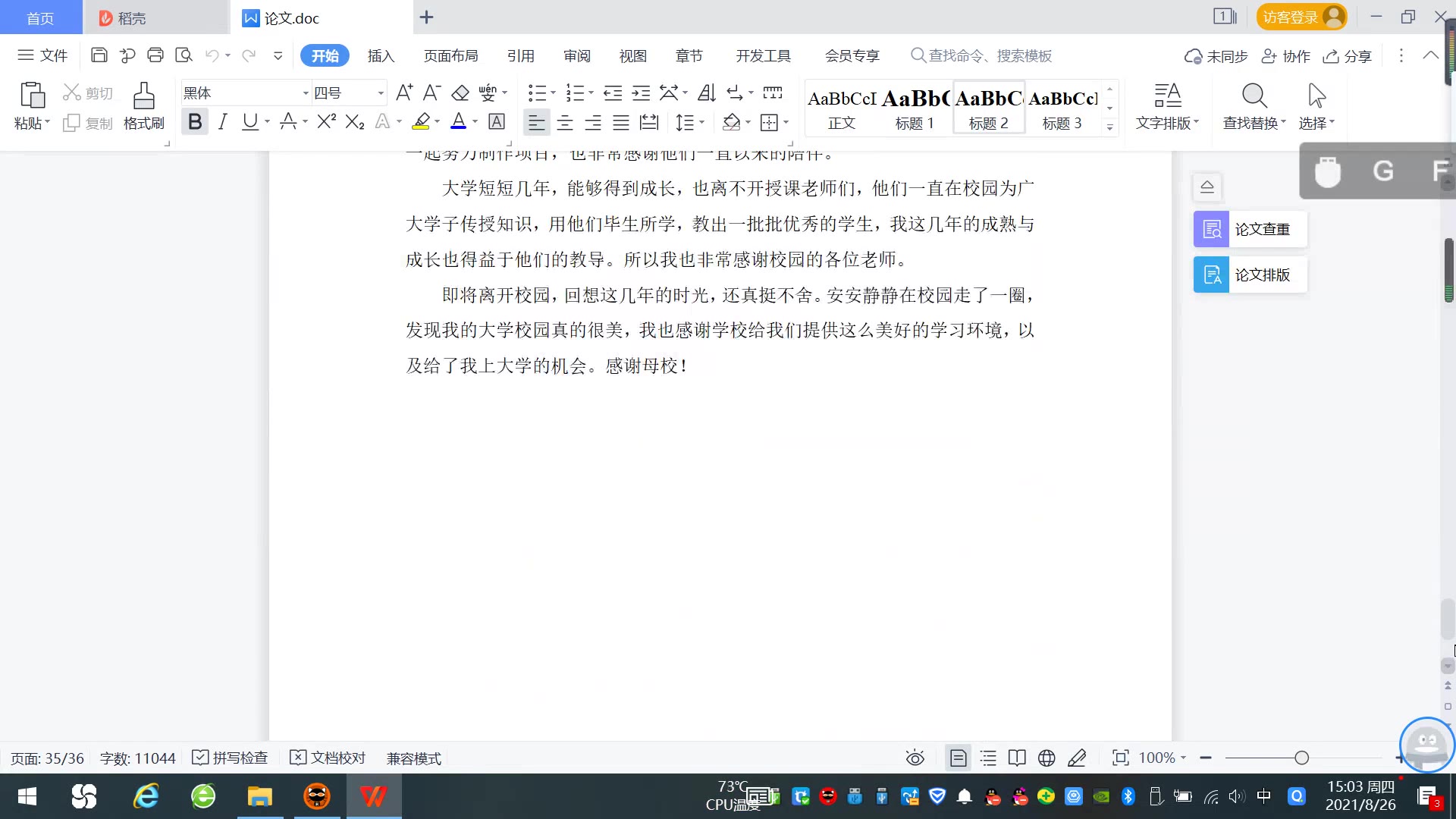Switch to outline view icon
The width and height of the screenshot is (1456, 819).
(988, 758)
